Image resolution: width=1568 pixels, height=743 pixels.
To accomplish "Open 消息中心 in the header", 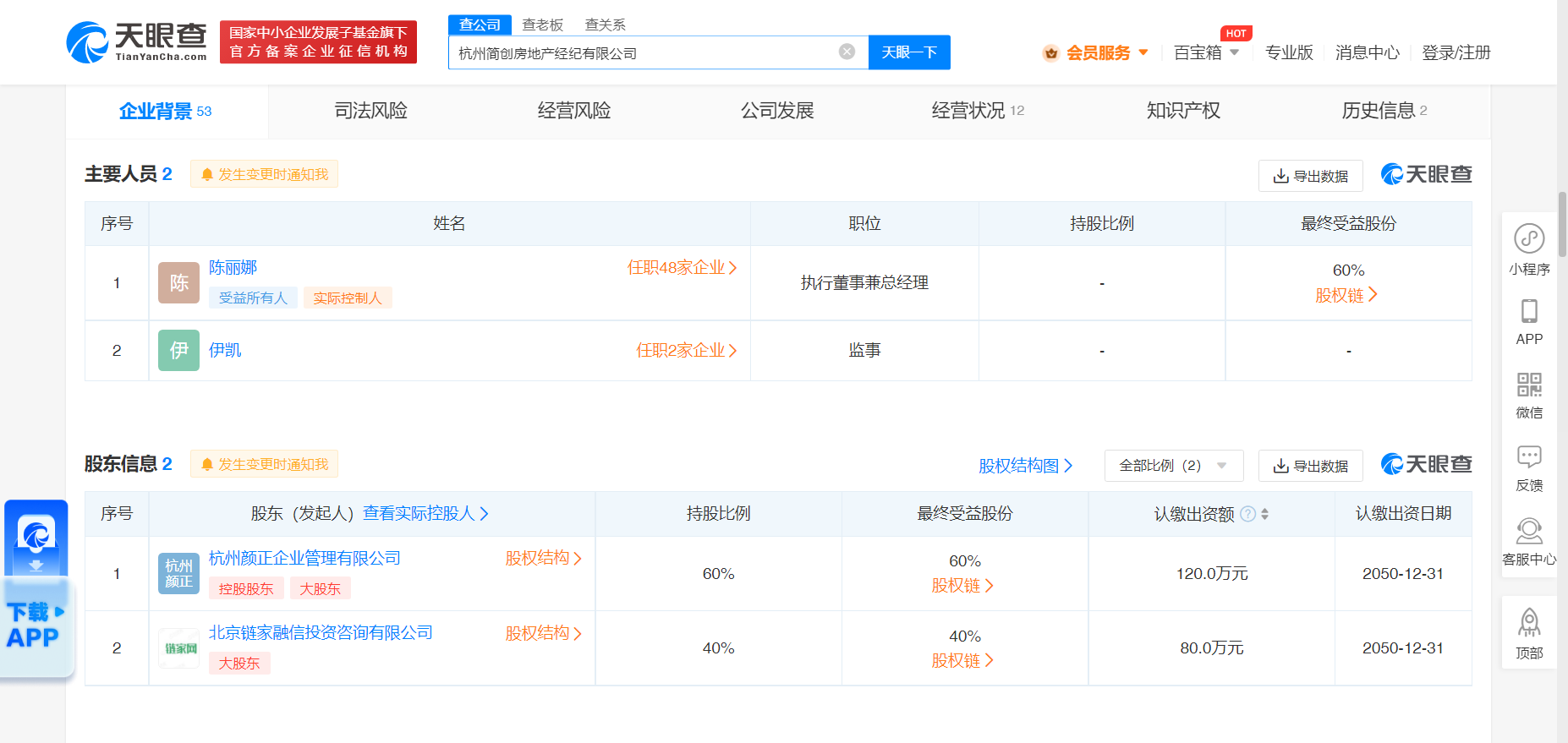I will click(1367, 52).
